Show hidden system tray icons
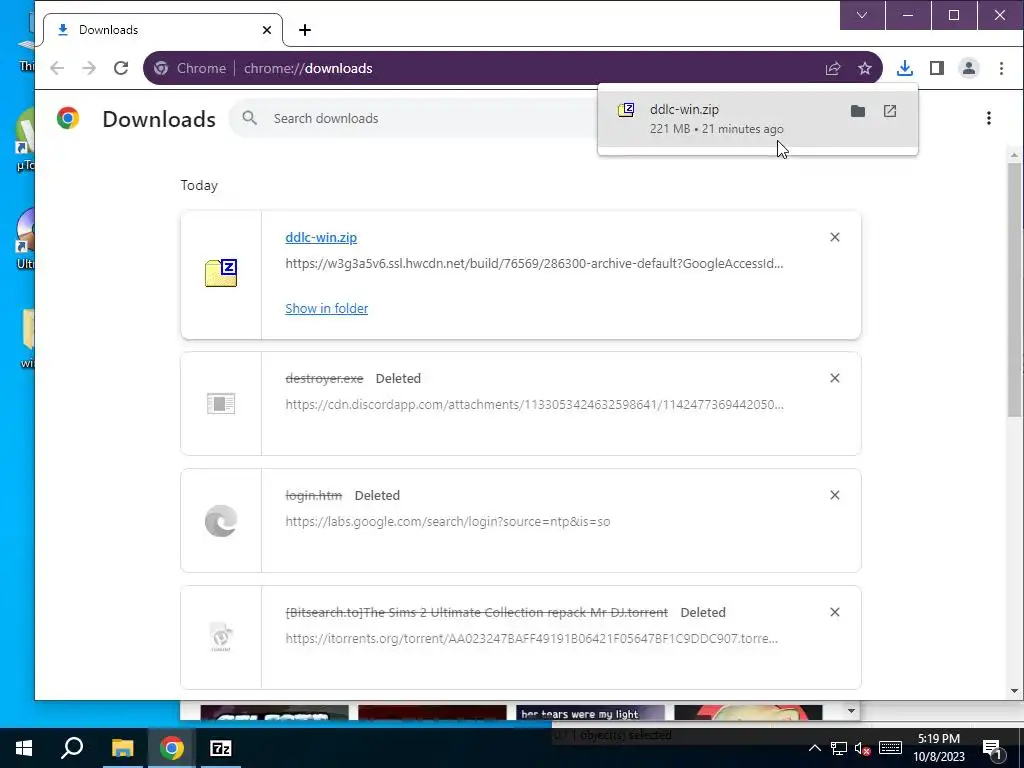The image size is (1024, 768). [x=814, y=748]
